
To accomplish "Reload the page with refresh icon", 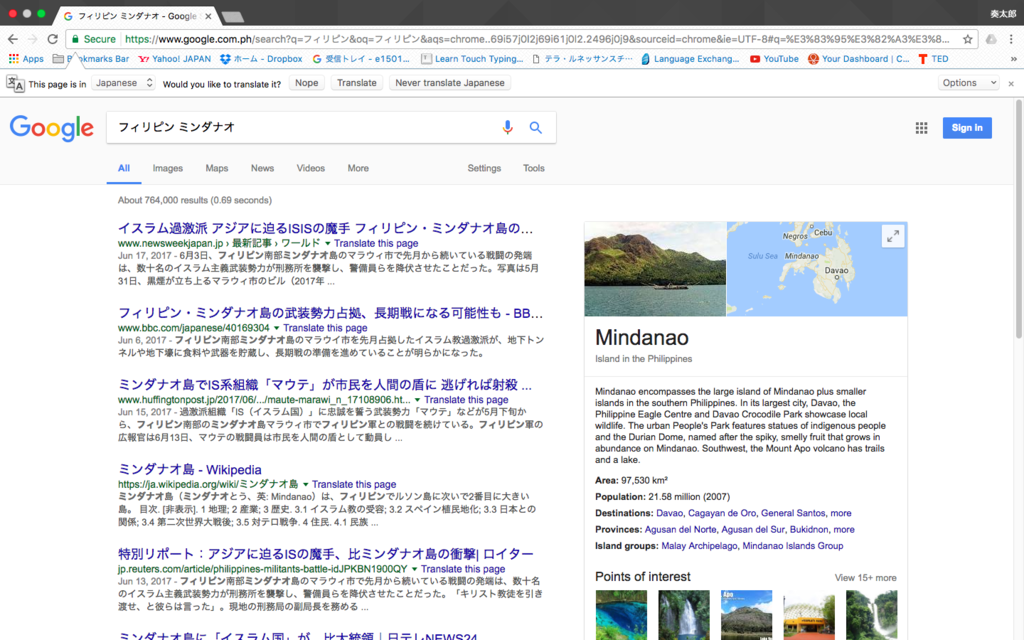I will click(53, 39).
